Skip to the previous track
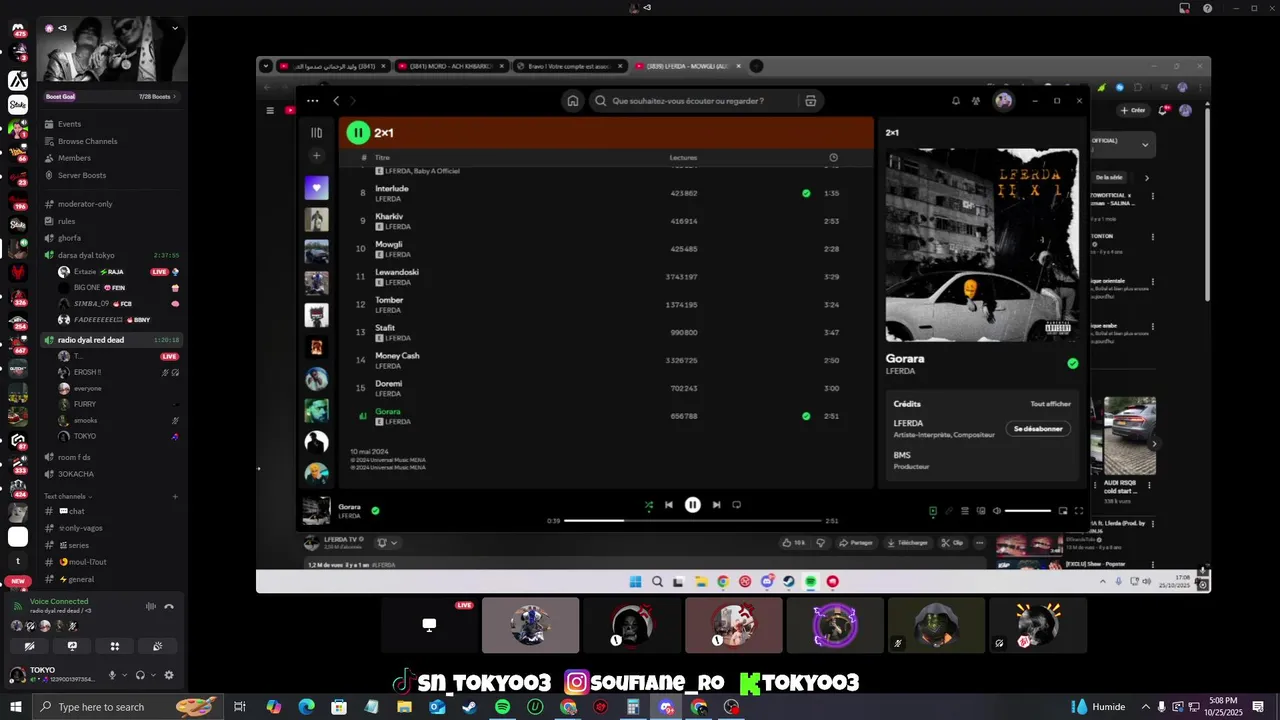The width and height of the screenshot is (1280, 720). 669,505
